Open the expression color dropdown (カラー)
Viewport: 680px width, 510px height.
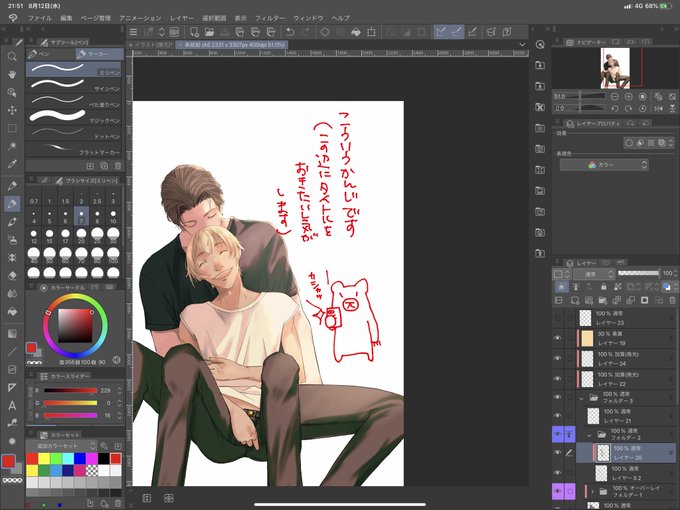[x=604, y=165]
